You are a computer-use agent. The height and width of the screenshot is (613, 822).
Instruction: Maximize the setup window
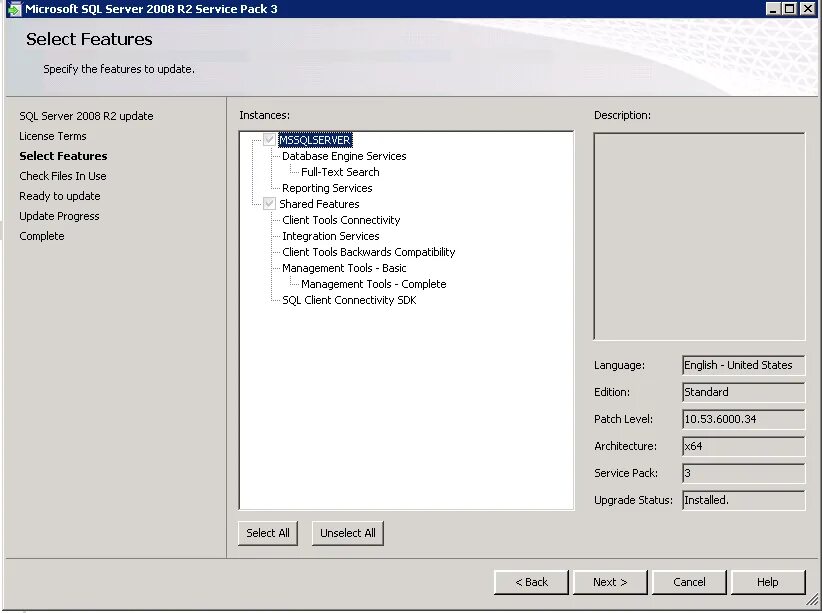(790, 9)
